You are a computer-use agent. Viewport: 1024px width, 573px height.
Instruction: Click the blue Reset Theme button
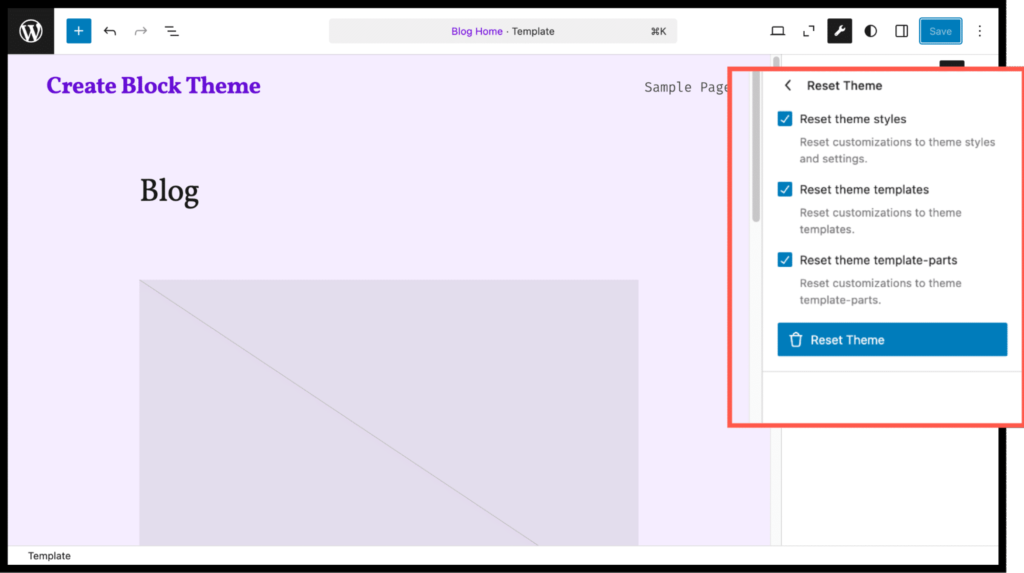(892, 339)
